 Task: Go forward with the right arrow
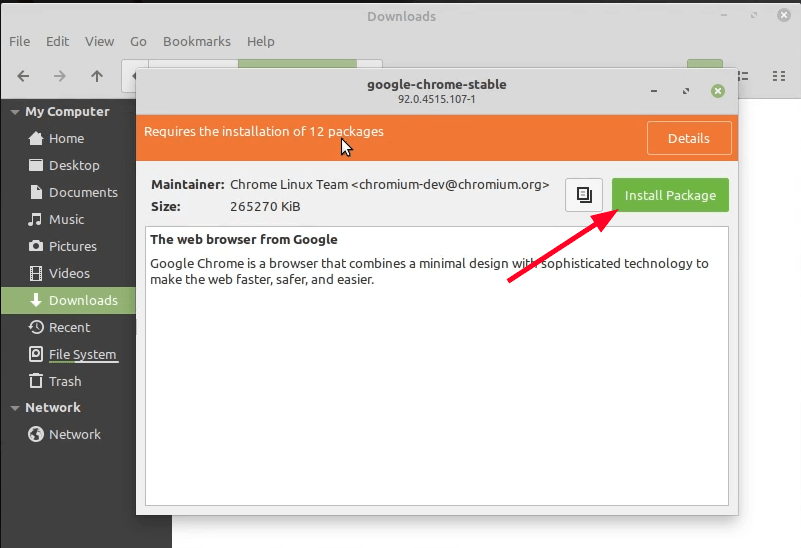60,76
